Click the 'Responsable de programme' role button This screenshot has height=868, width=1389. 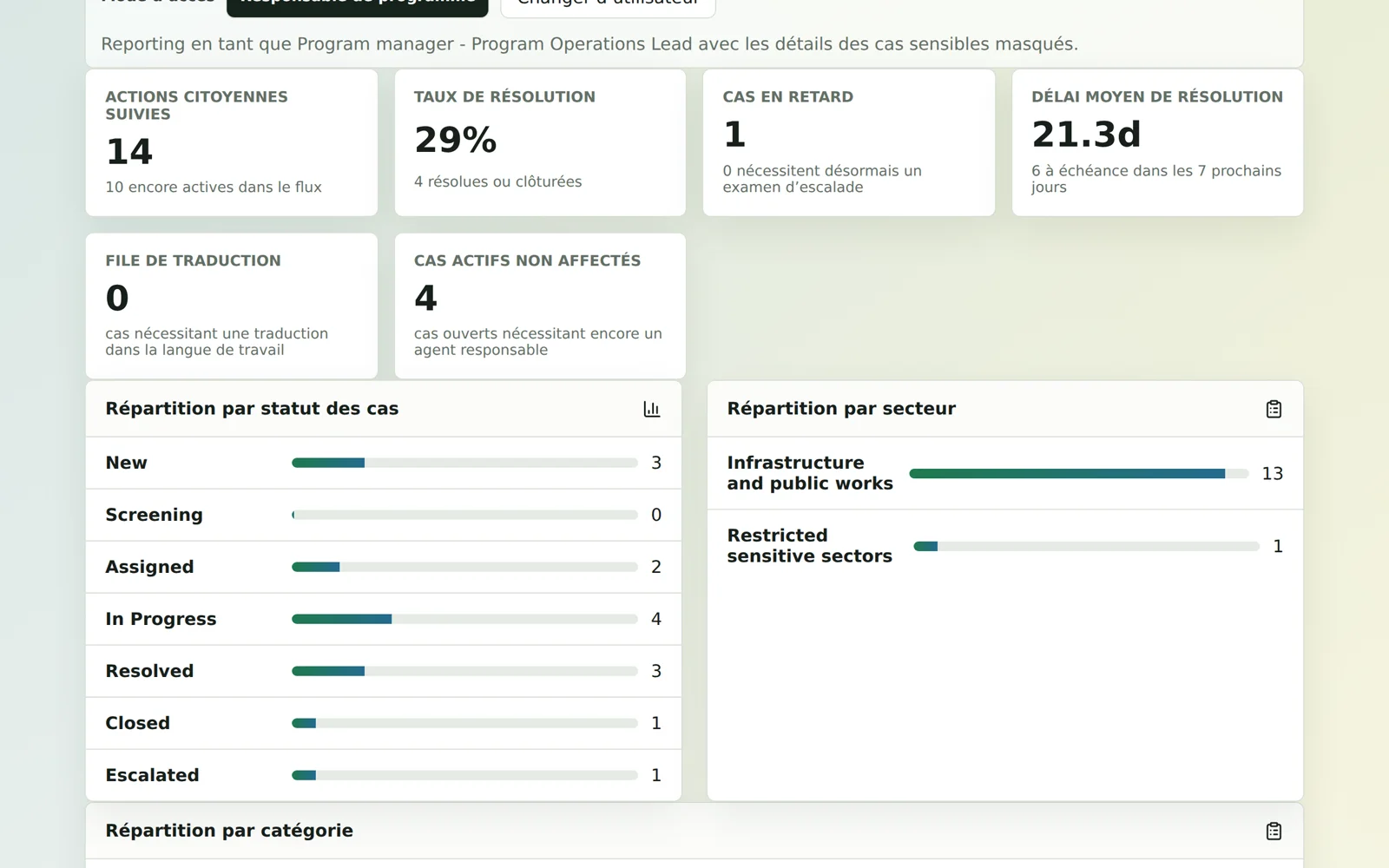click(358, 4)
